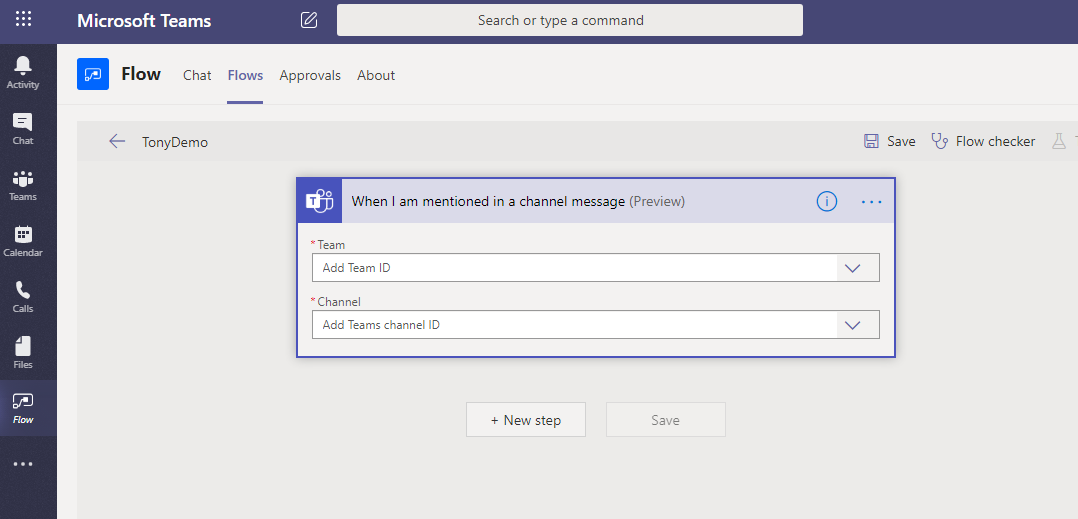This screenshot has width=1078, height=519.
Task: Switch to the Approvals tab
Action: tap(310, 75)
